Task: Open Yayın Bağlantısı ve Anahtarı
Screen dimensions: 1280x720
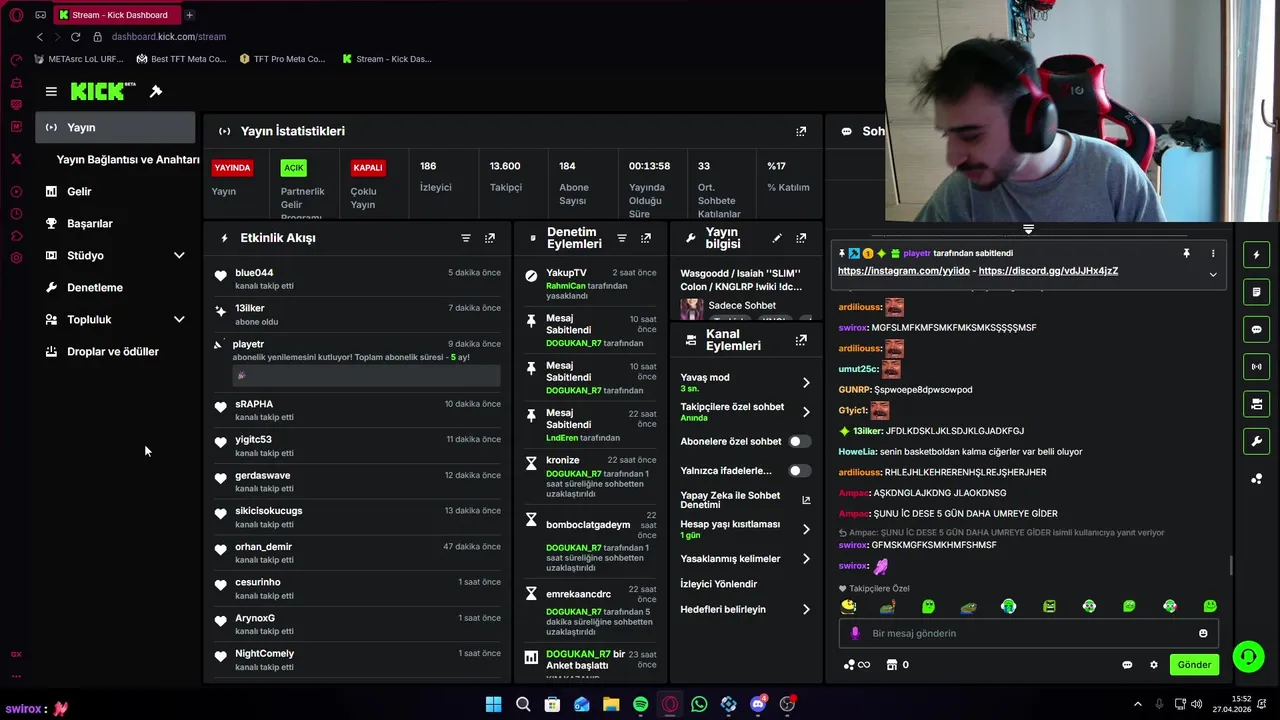Action: click(x=127, y=159)
